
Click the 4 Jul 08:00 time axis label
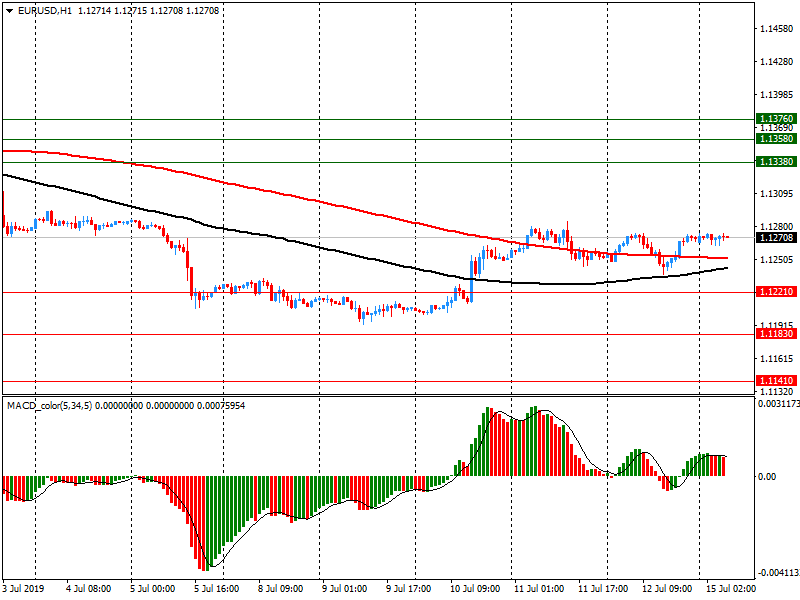[88, 588]
